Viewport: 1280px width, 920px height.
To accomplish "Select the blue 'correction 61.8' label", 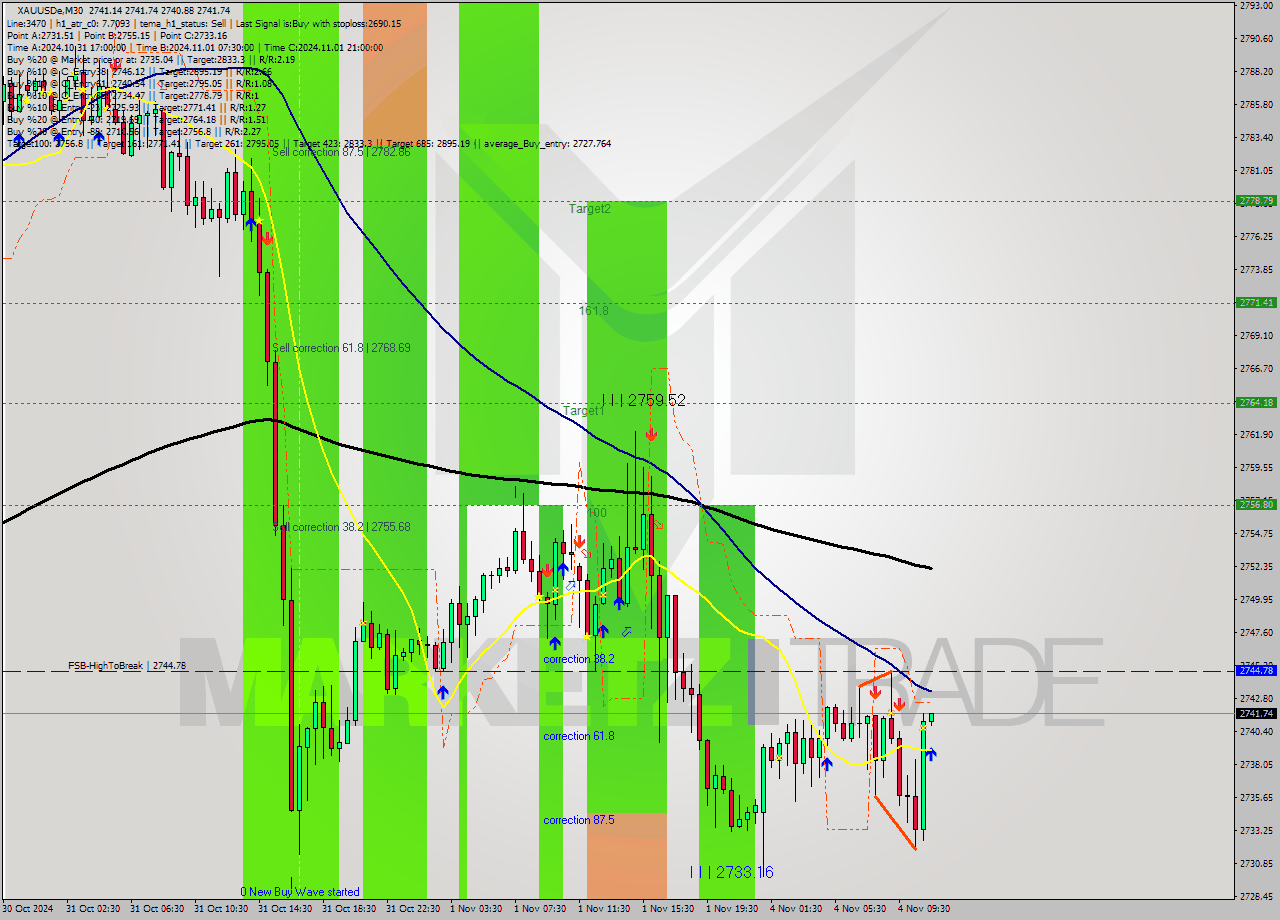I will [579, 736].
